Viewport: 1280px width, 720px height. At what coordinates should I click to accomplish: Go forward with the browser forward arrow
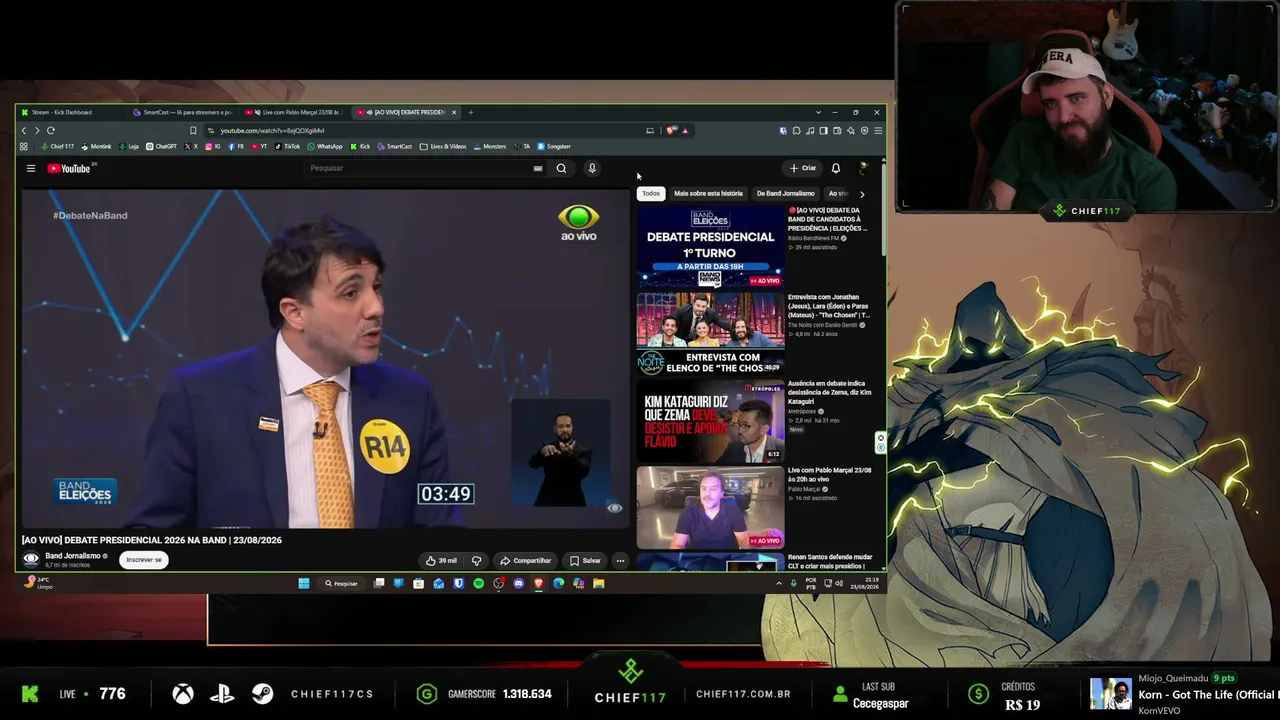[37, 130]
